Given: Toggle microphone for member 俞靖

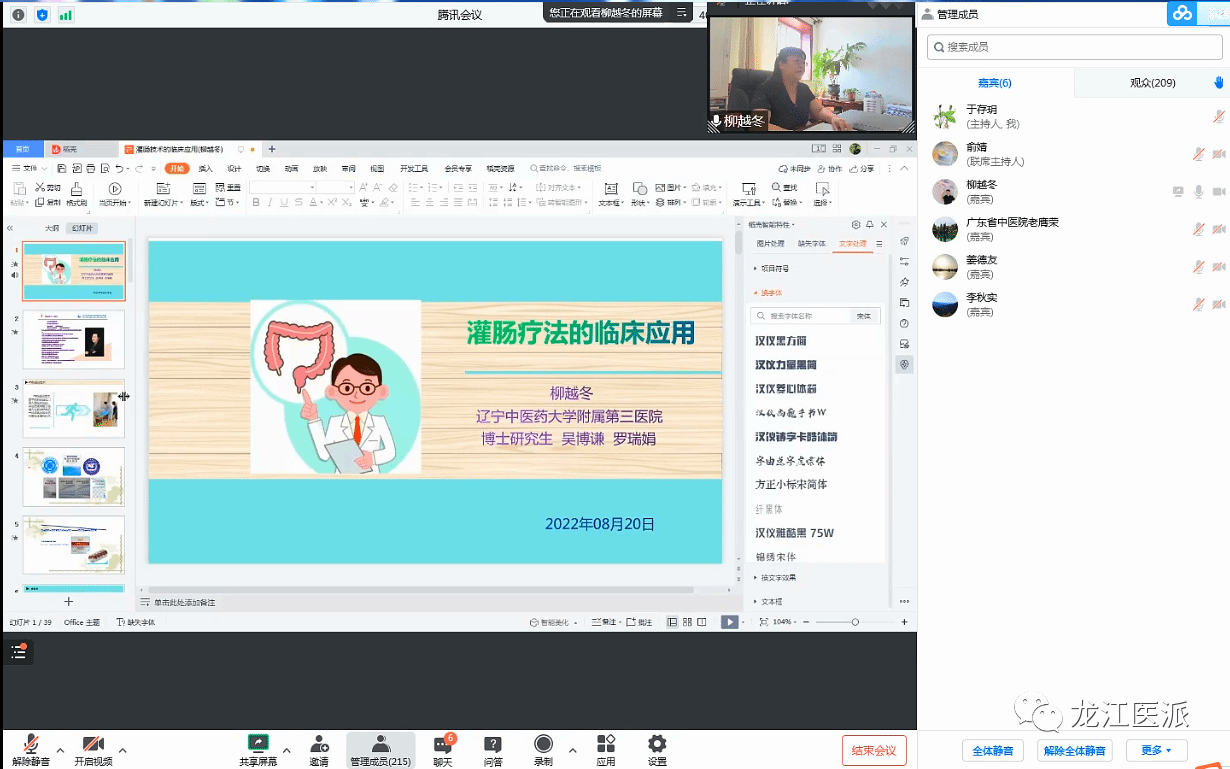Looking at the screenshot, I should coord(1198,154).
